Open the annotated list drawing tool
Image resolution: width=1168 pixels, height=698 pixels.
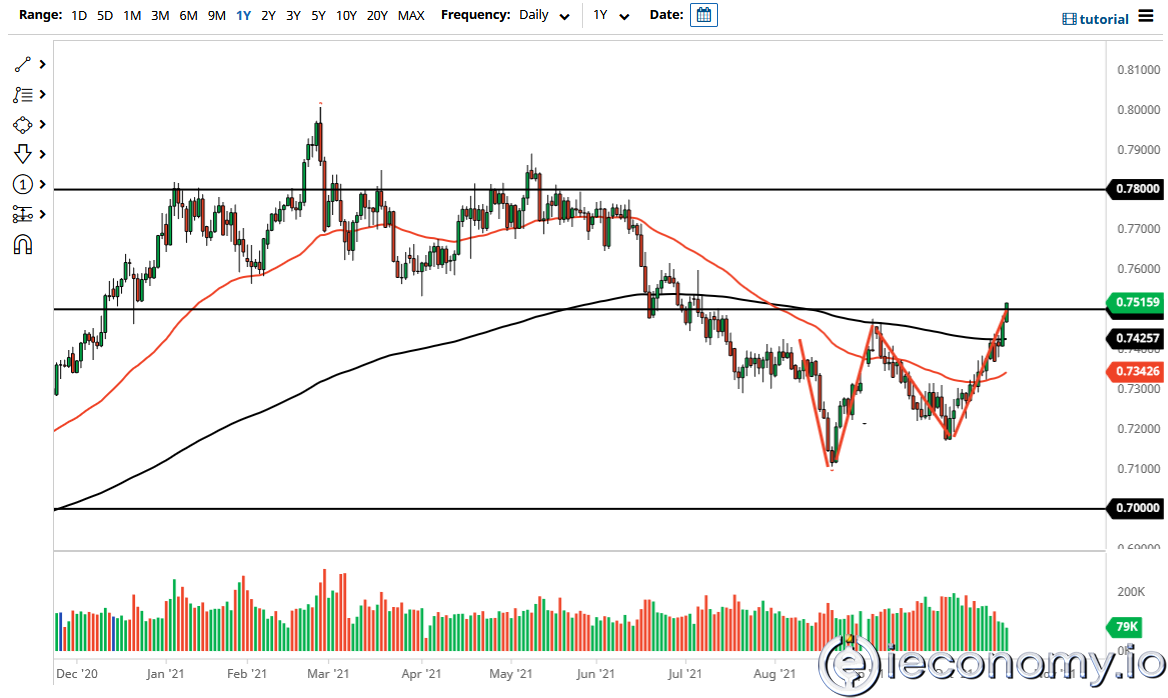coord(23,94)
